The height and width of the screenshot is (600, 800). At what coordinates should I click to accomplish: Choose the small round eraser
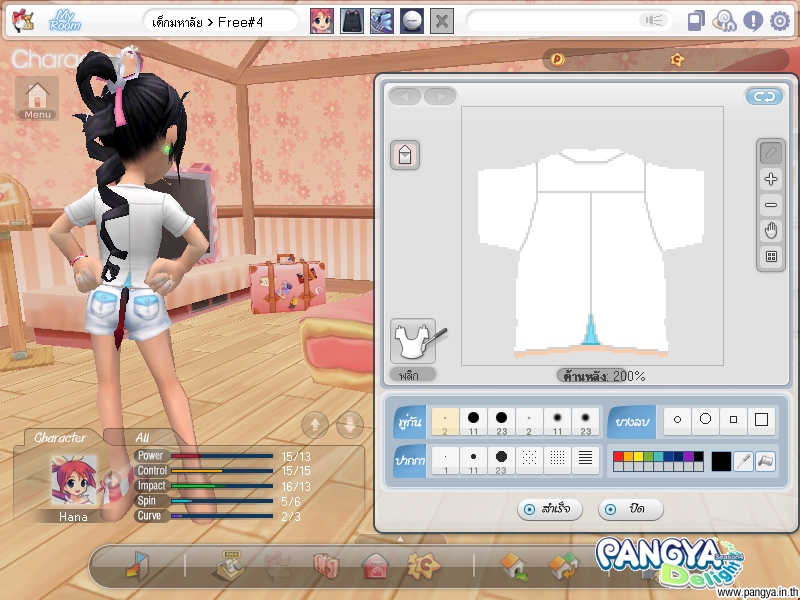tap(678, 420)
